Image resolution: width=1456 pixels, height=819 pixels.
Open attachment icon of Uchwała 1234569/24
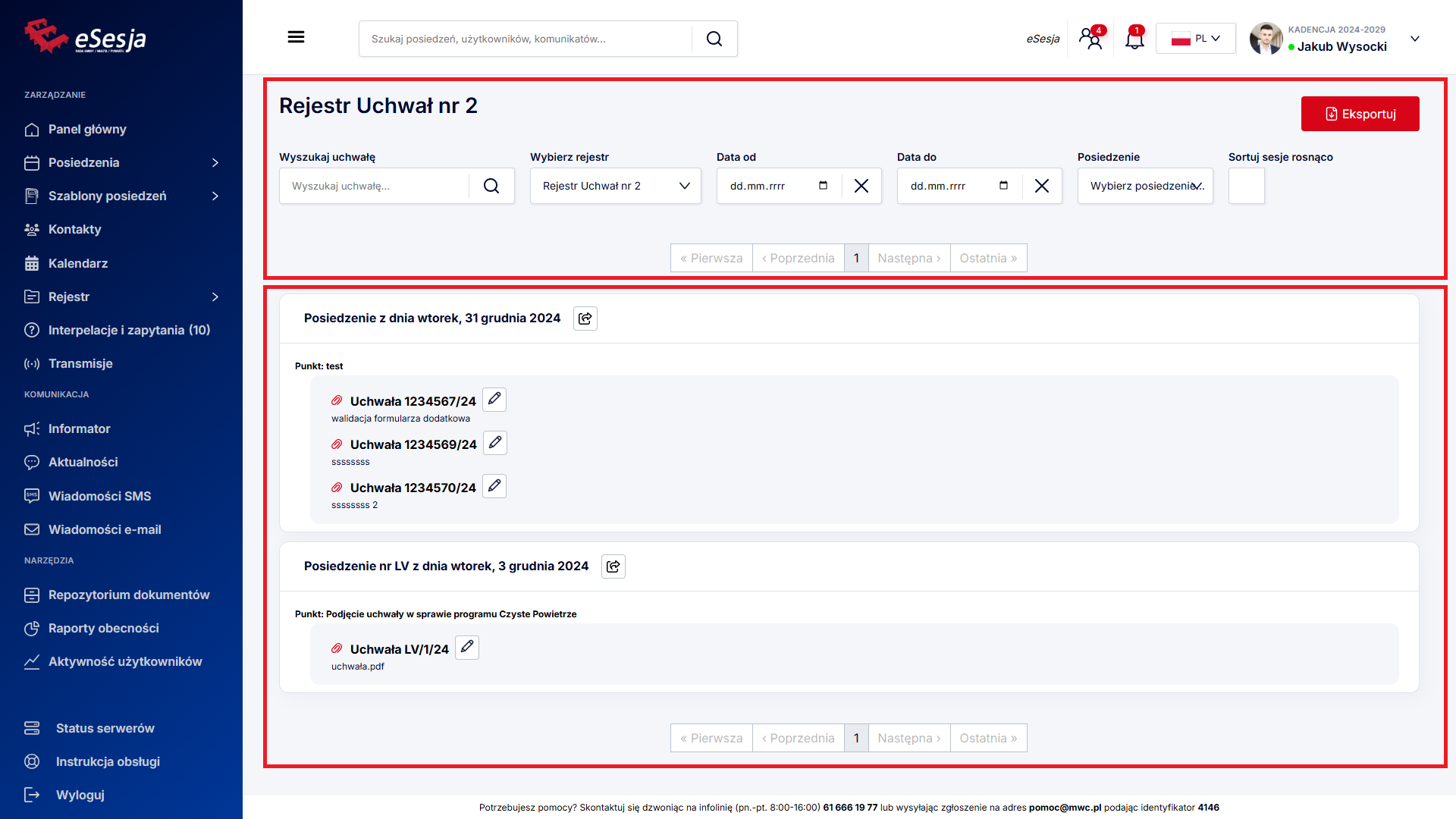(x=337, y=444)
